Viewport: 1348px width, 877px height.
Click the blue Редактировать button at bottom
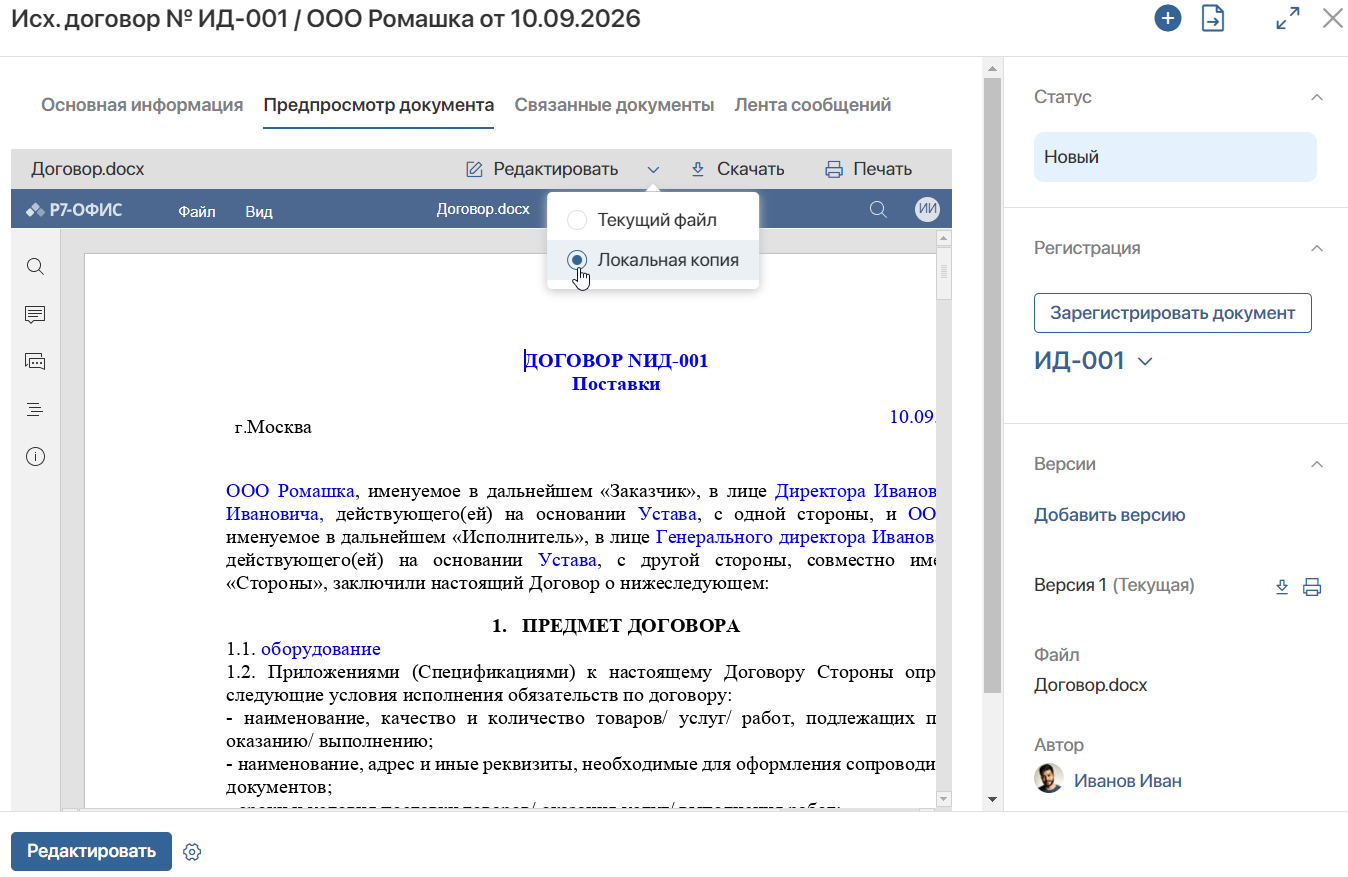pyautogui.click(x=92, y=851)
